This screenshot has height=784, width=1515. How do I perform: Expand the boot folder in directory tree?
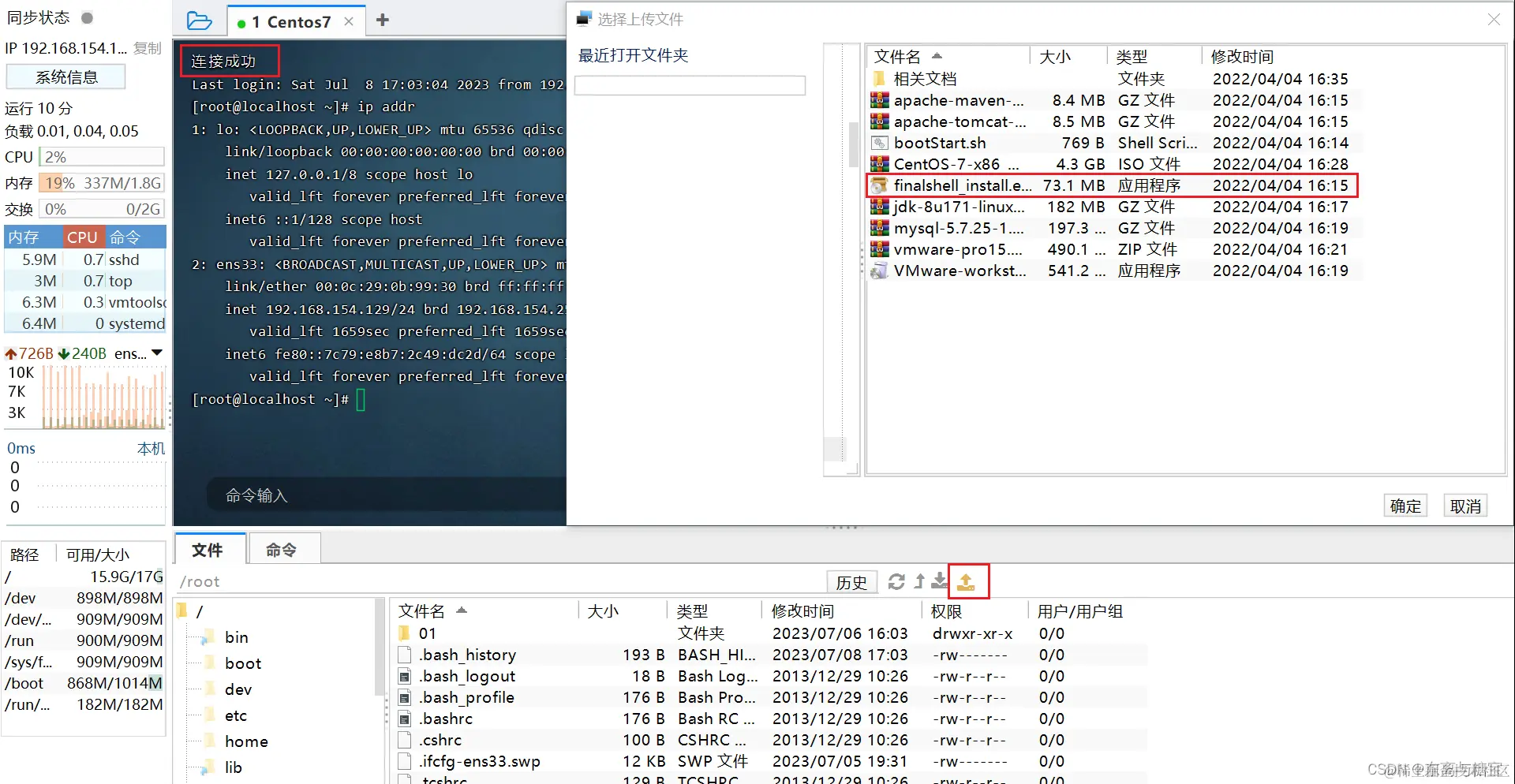pyautogui.click(x=208, y=663)
